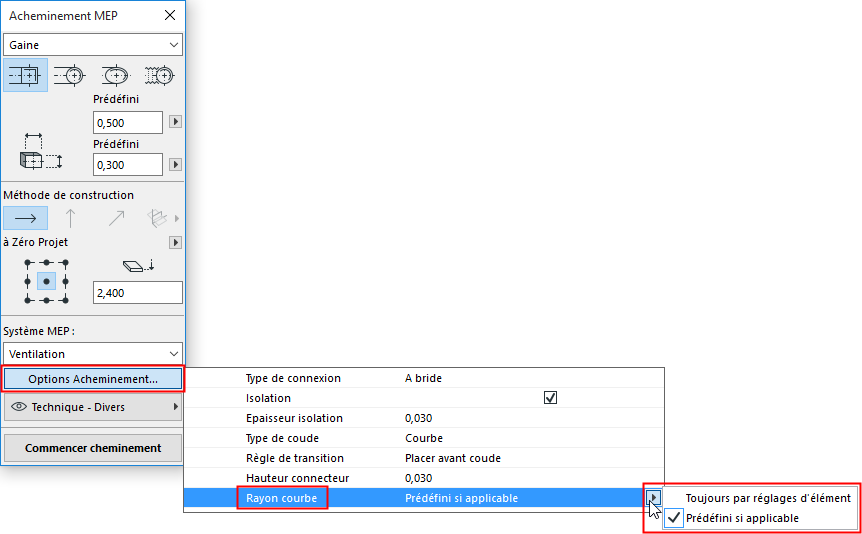Select the Type de connexion row
Viewport: 862px width, 534px height.
tap(424, 378)
